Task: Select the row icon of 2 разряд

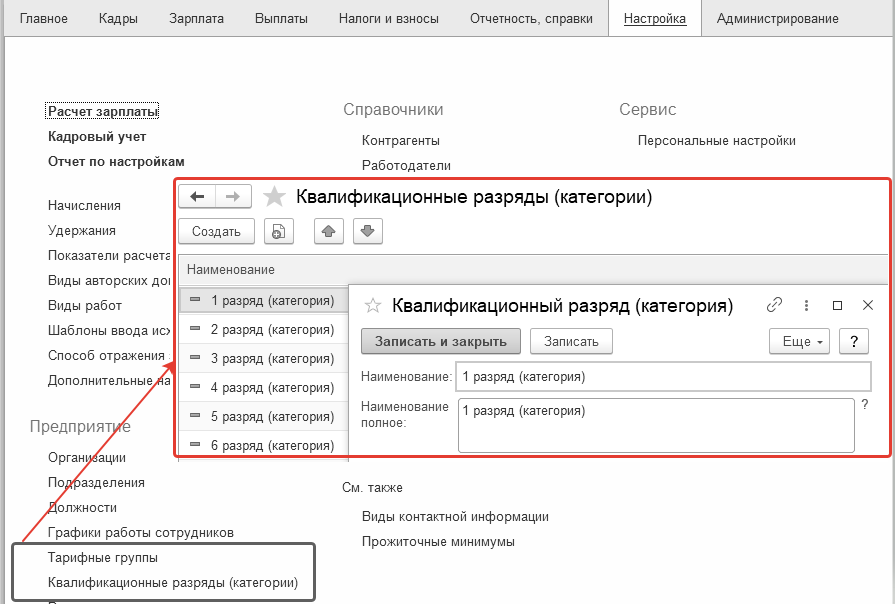Action: [195, 329]
